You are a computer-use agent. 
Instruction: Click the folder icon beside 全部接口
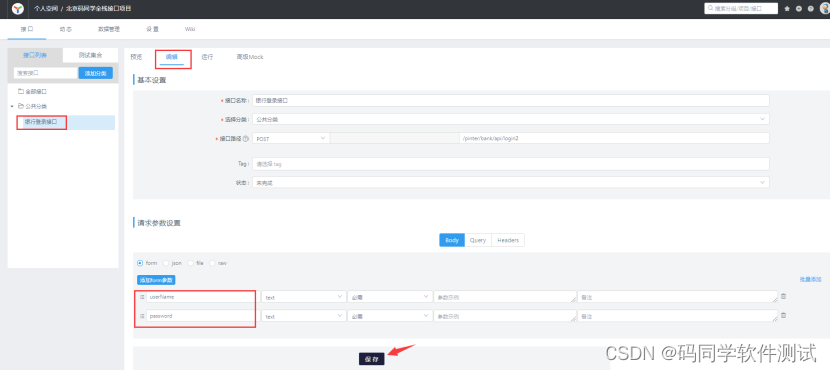pyautogui.click(x=21, y=91)
